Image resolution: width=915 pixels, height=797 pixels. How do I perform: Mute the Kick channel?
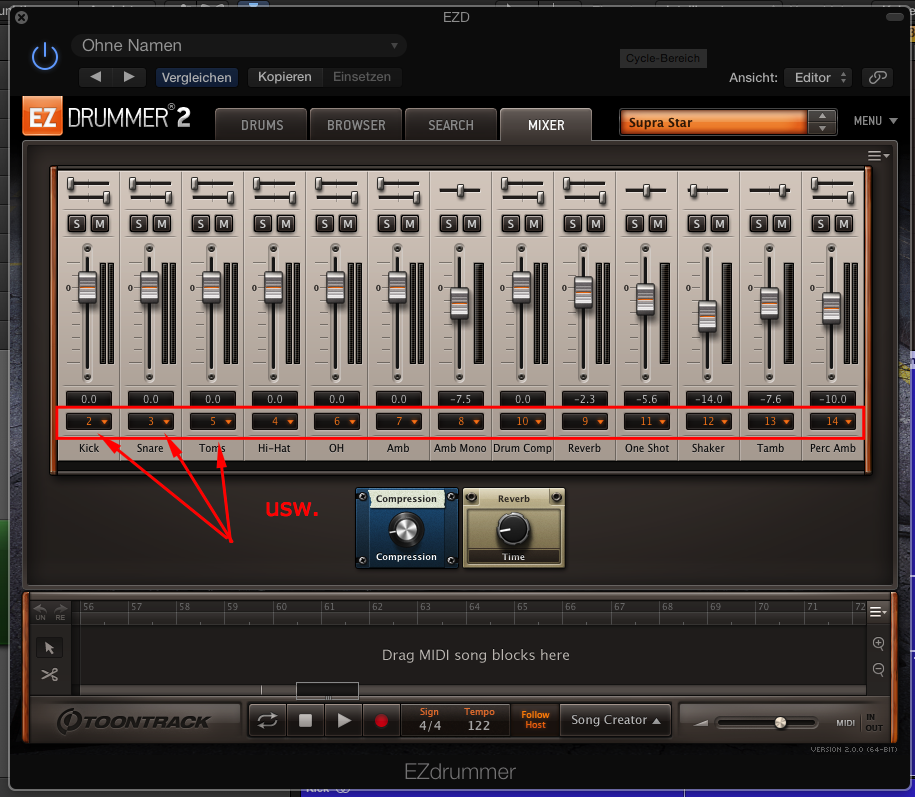pyautogui.click(x=100, y=223)
